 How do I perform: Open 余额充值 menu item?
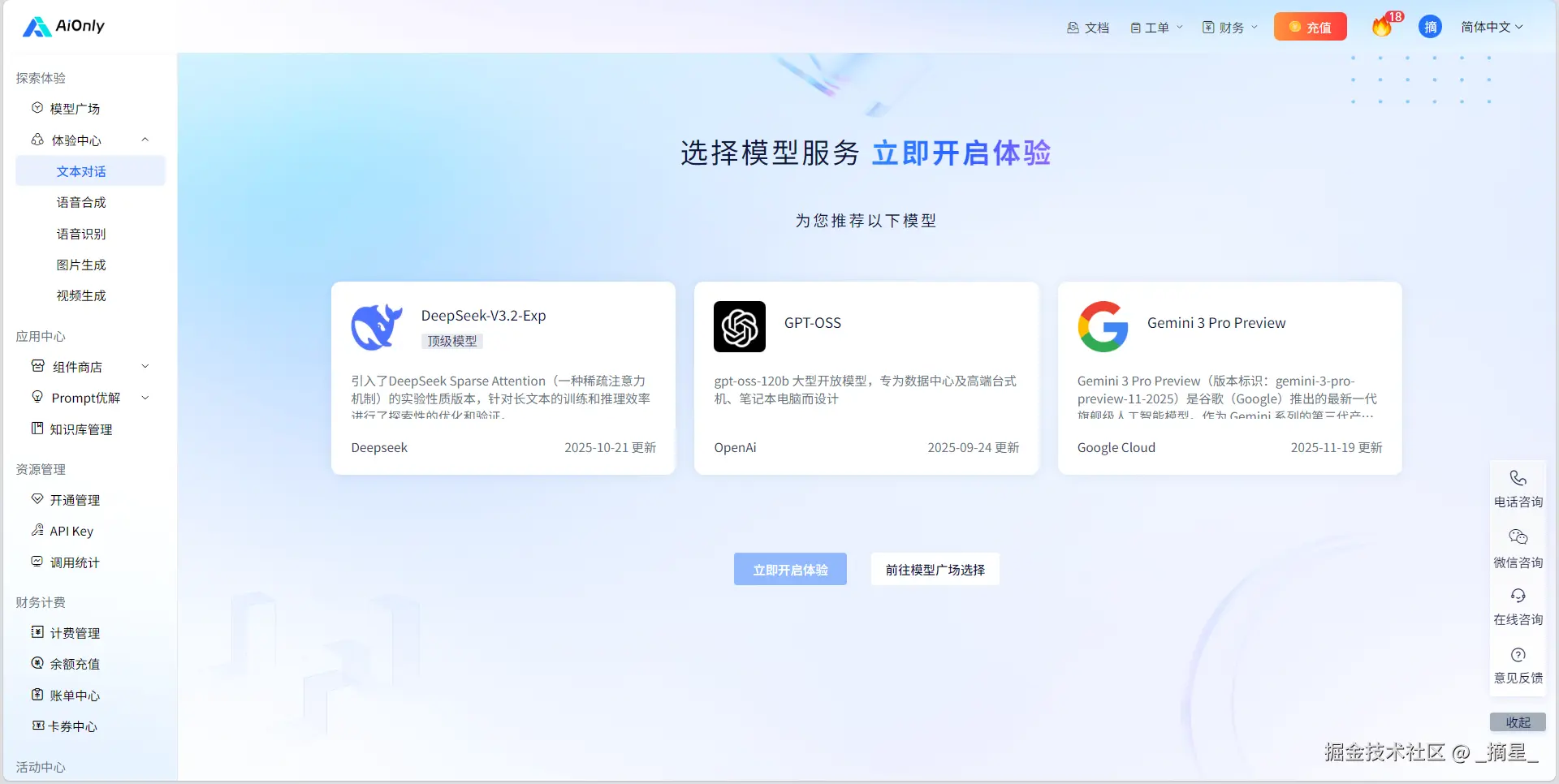click(x=75, y=664)
